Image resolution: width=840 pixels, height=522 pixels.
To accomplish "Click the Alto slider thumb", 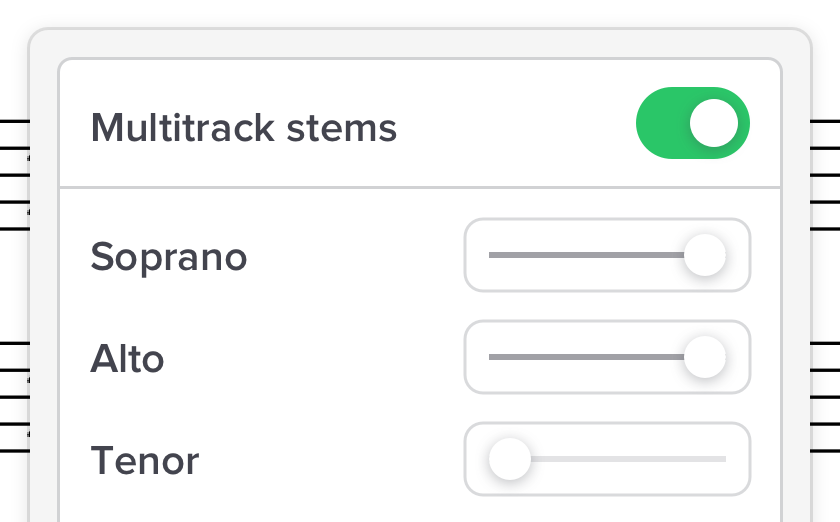I will [x=705, y=357].
